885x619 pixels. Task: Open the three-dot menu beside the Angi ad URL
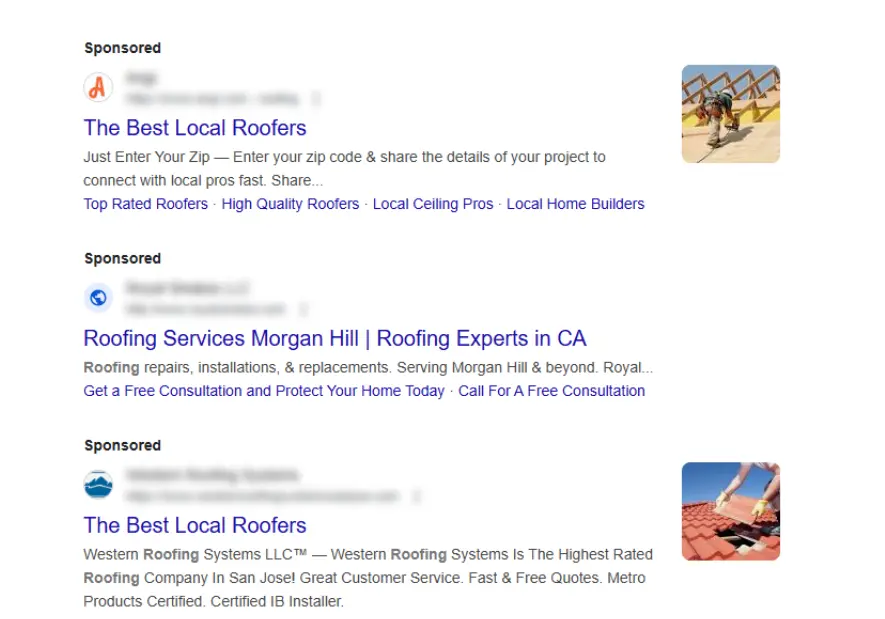point(316,99)
